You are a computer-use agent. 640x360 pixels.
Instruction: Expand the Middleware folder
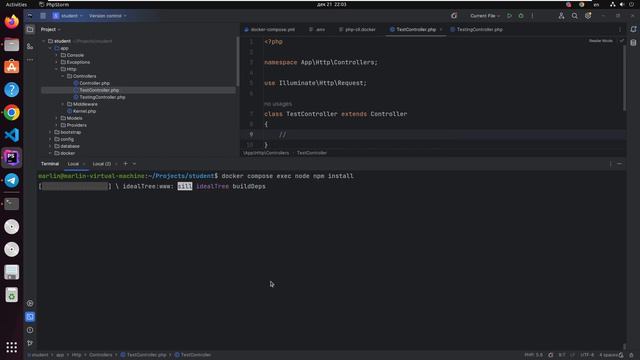click(63, 104)
